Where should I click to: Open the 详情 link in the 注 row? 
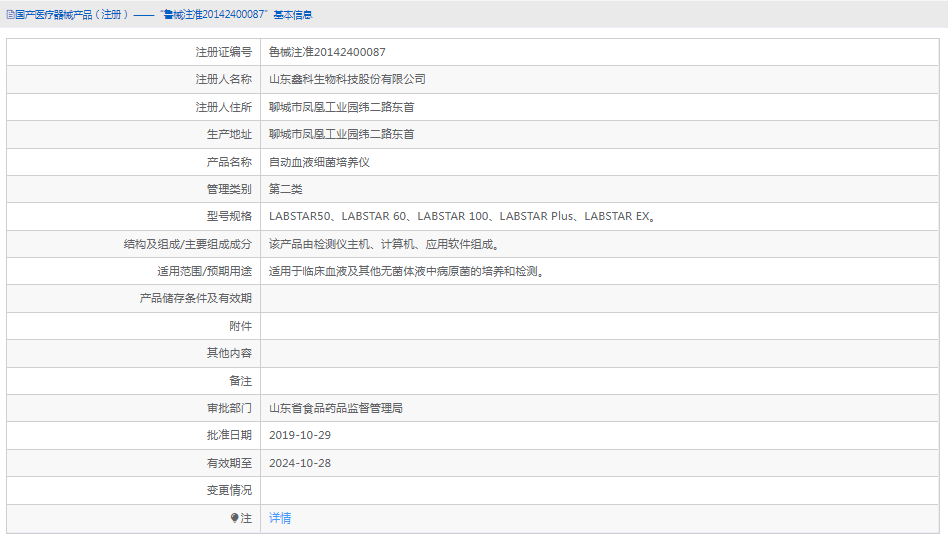[280, 518]
